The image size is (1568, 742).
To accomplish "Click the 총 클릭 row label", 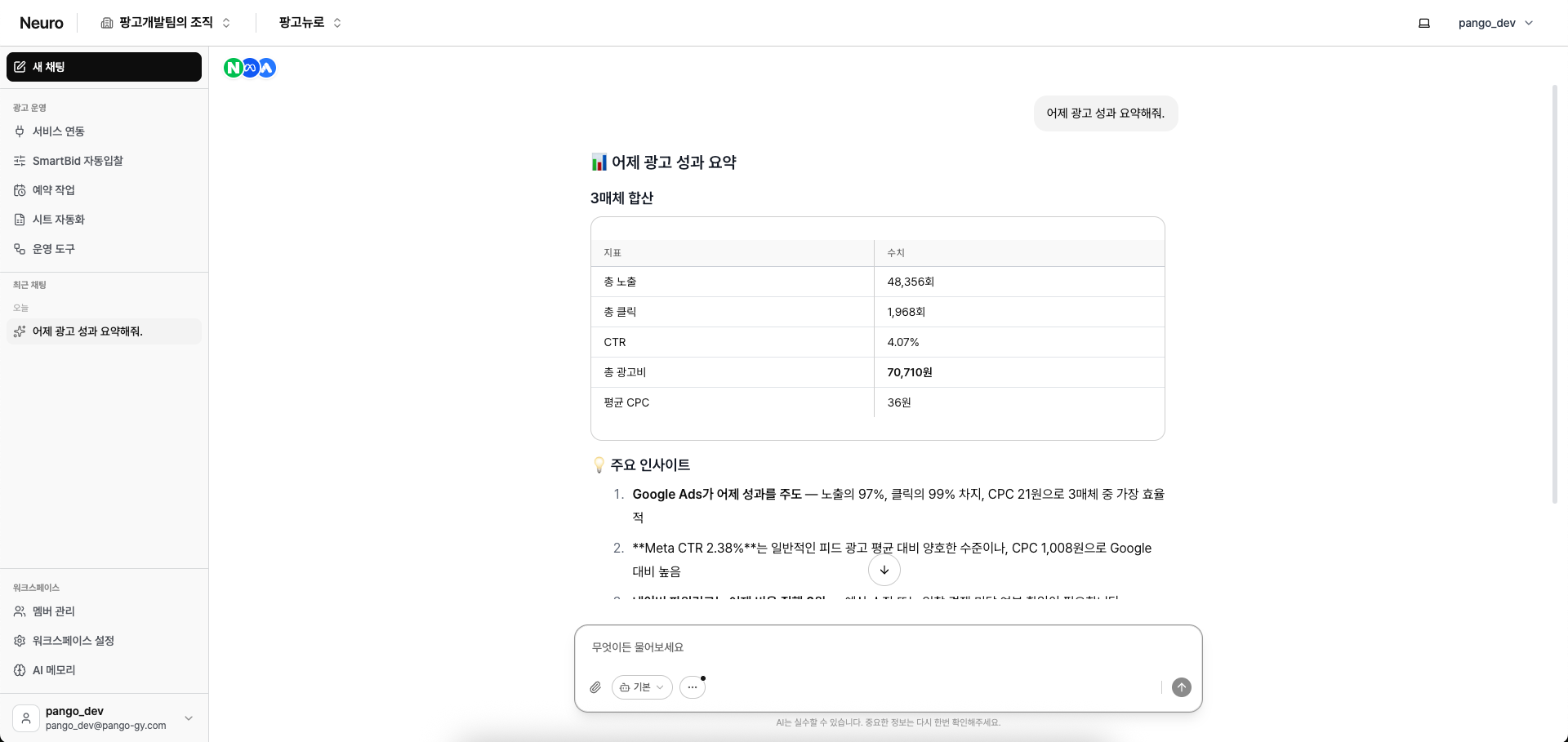I will click(620, 312).
